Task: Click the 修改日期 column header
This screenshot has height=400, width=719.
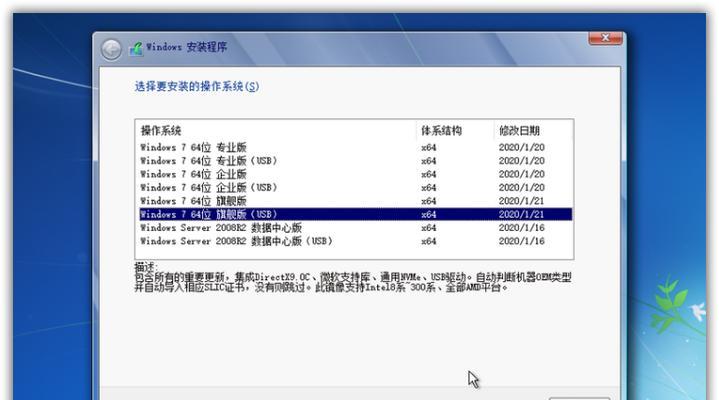Action: click(x=533, y=131)
